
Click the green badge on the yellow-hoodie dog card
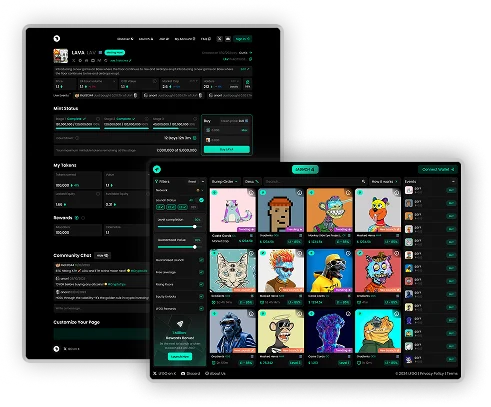click(x=311, y=253)
